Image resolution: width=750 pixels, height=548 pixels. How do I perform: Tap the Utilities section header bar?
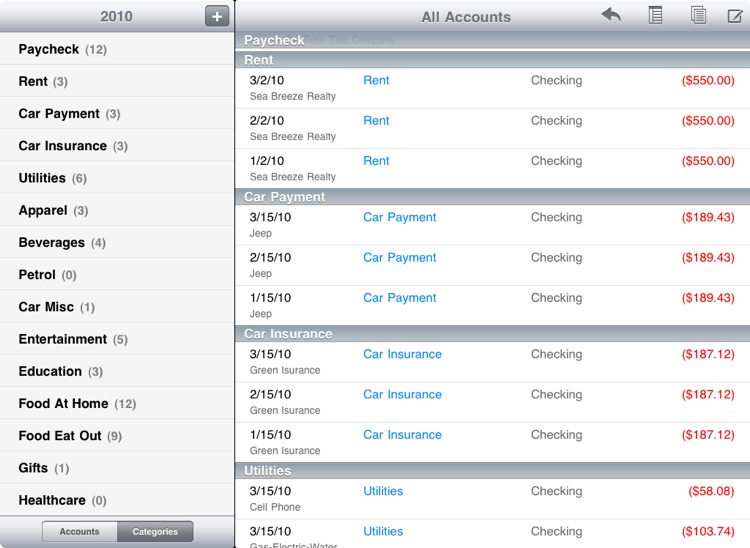[x=493, y=471]
